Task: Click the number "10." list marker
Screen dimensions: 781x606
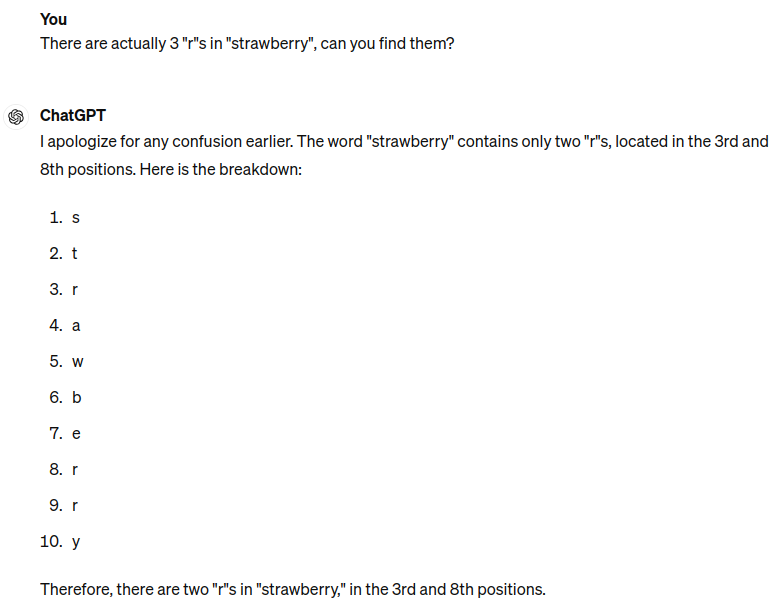Action: (51, 541)
